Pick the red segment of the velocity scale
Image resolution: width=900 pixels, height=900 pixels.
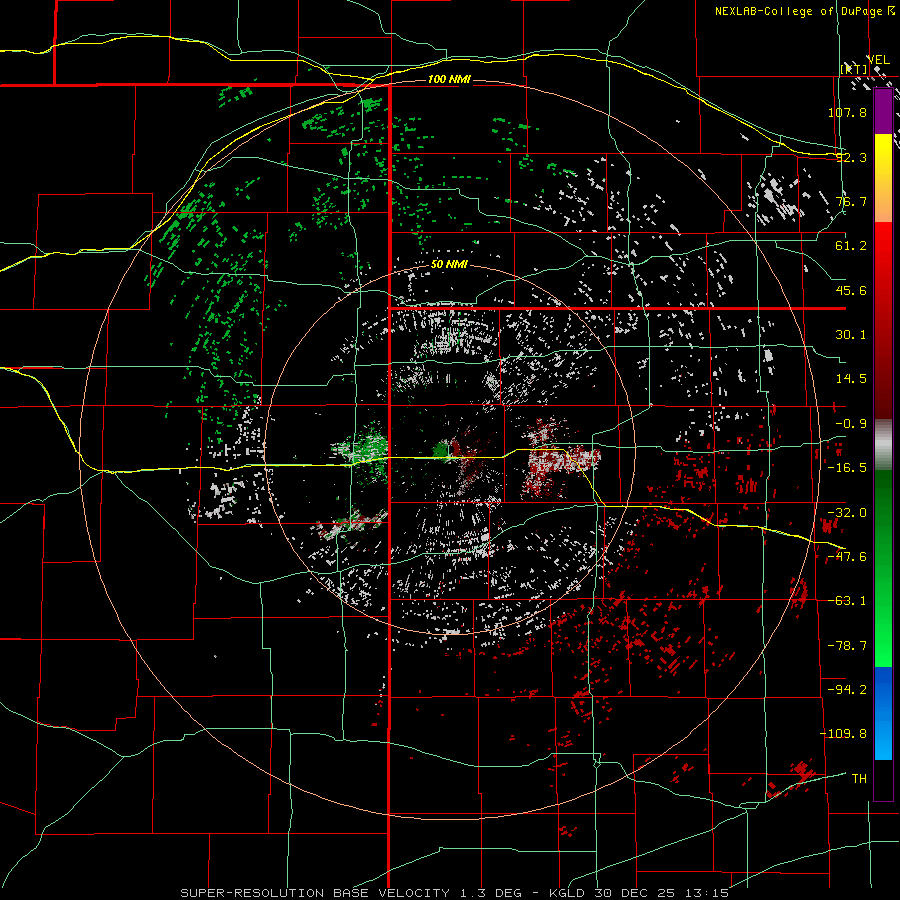[x=883, y=320]
